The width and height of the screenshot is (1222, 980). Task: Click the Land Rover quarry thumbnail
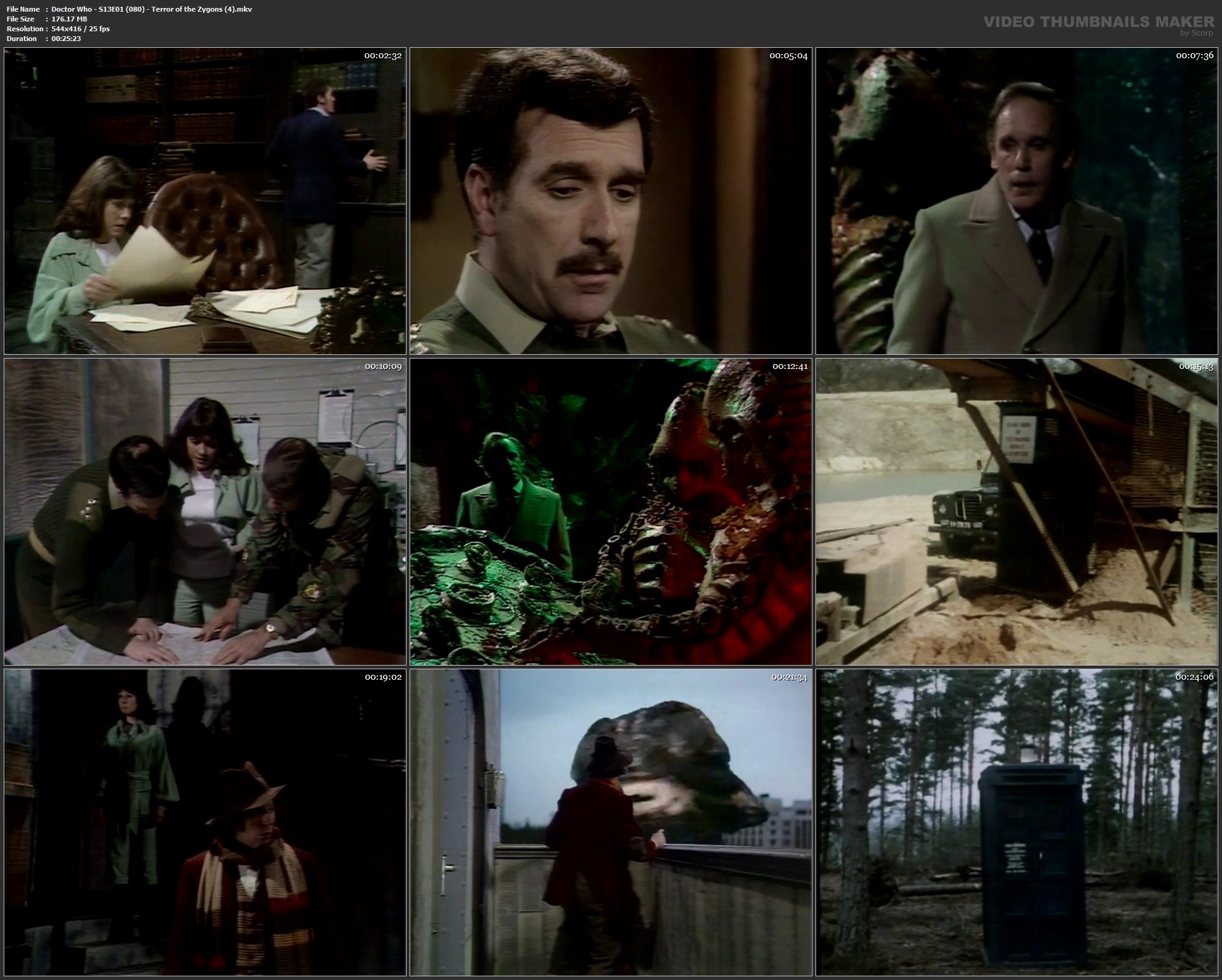[x=1017, y=512]
